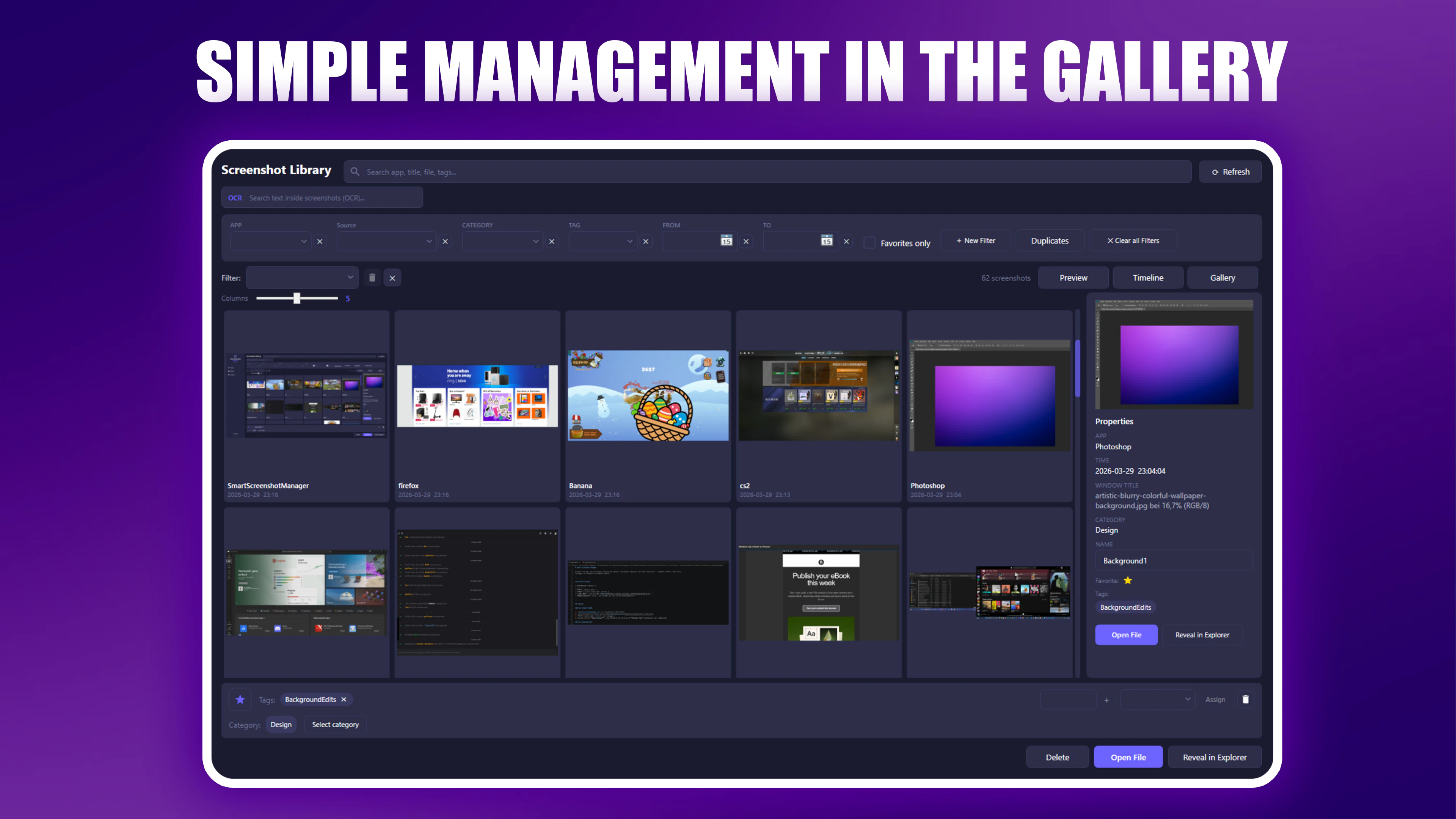Click the plus add-tag button
Image resolution: width=1456 pixels, height=819 pixels.
tap(1106, 700)
